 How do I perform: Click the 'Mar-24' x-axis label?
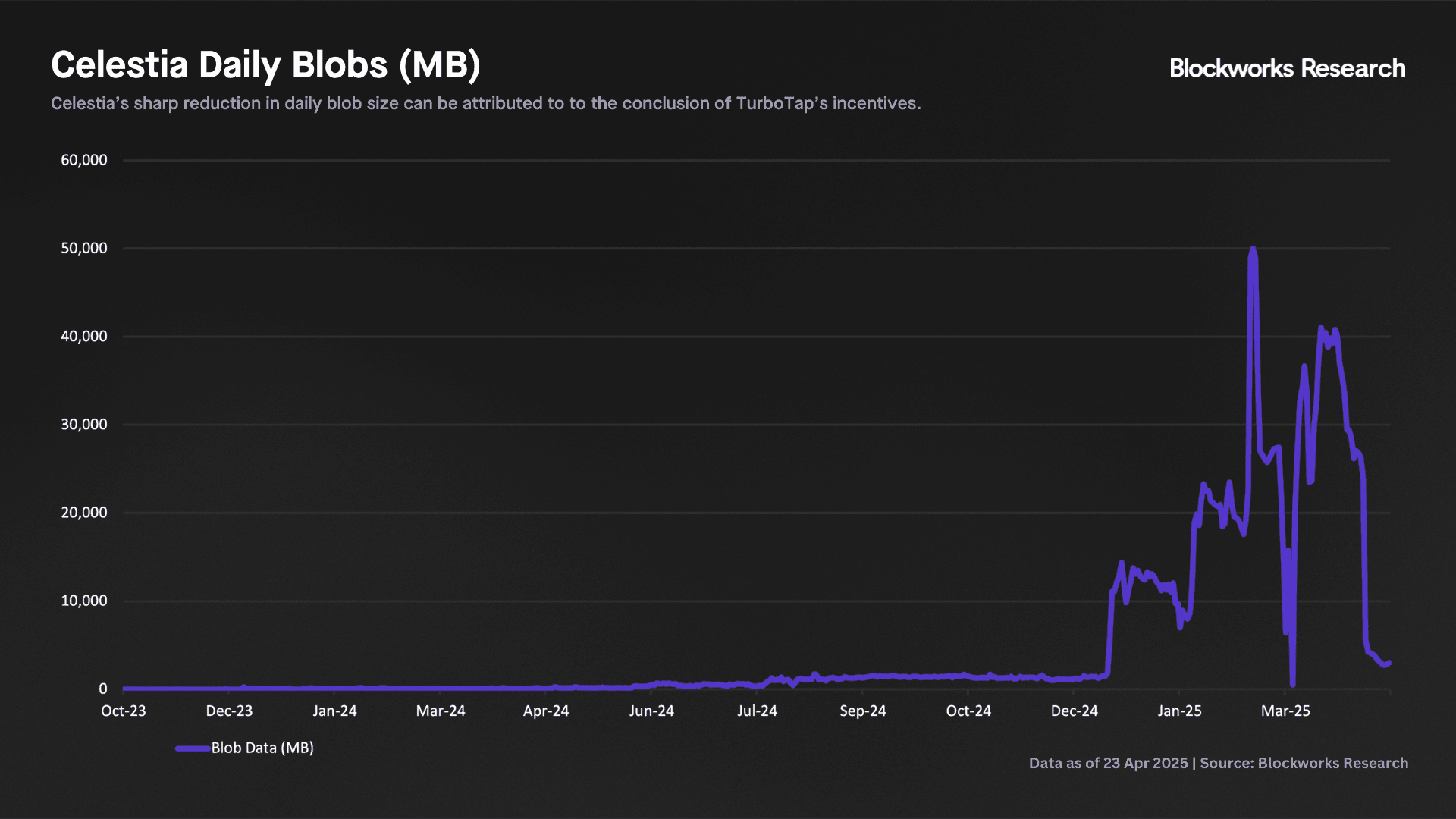coord(441,711)
